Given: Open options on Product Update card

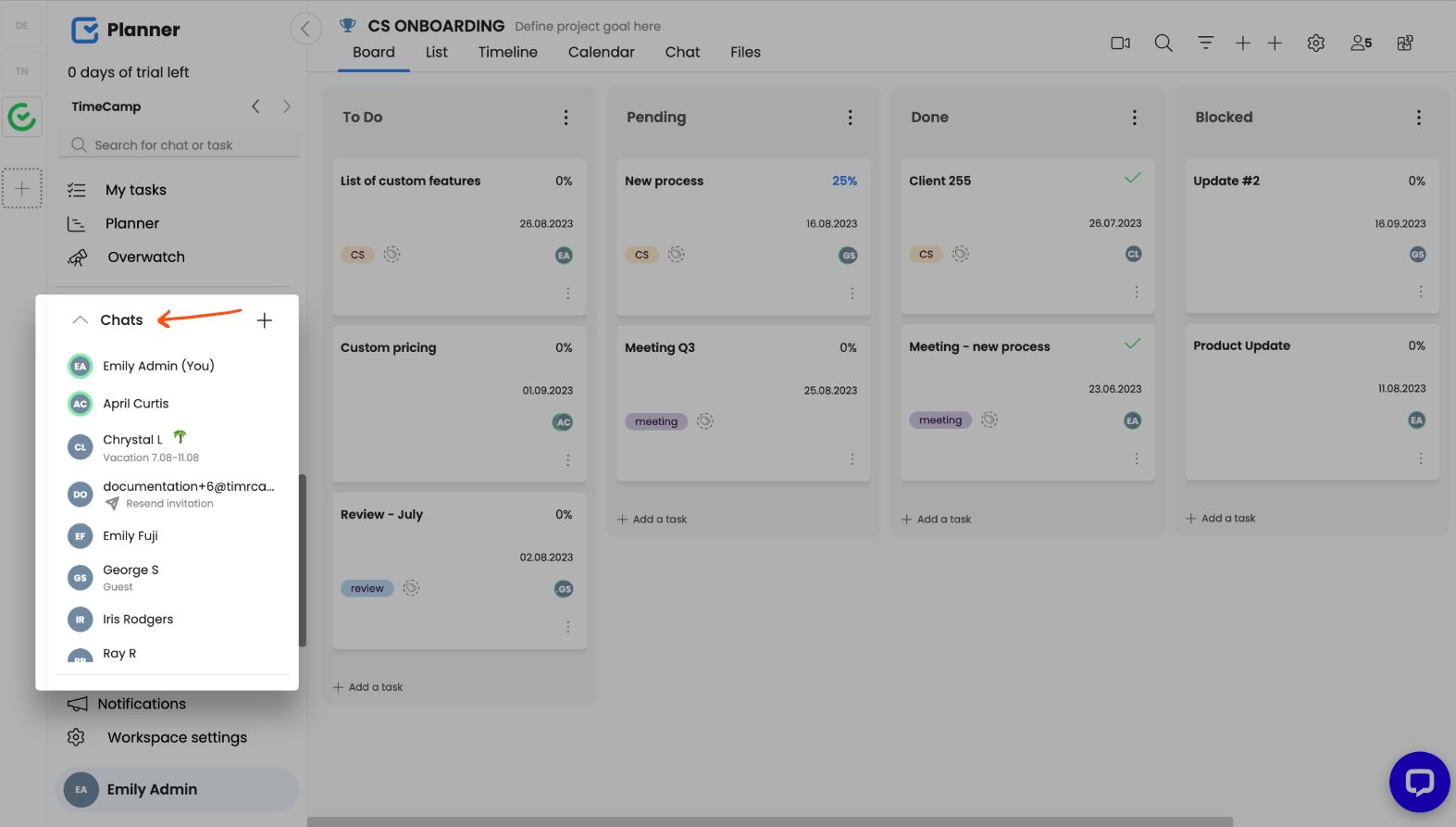Looking at the screenshot, I should coord(1420,458).
